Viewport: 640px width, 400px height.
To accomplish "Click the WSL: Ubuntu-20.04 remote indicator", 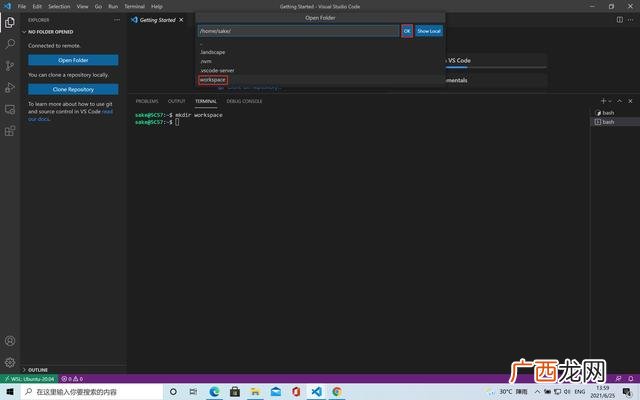I will coord(29,379).
